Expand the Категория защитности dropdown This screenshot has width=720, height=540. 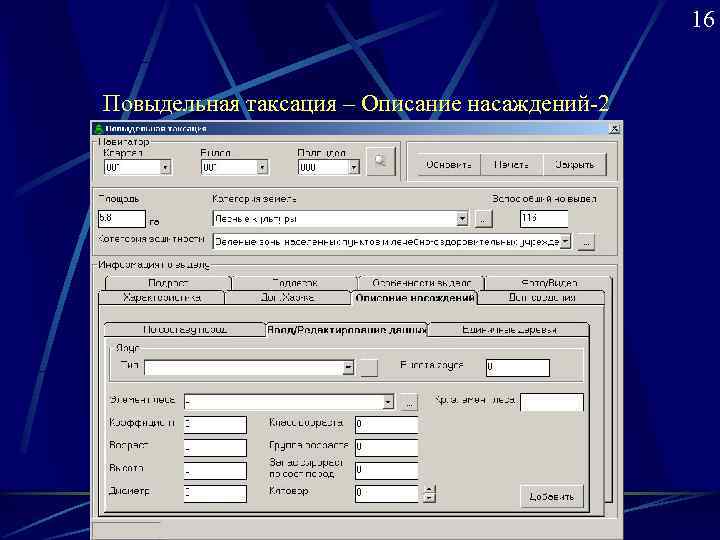pyautogui.click(x=565, y=242)
